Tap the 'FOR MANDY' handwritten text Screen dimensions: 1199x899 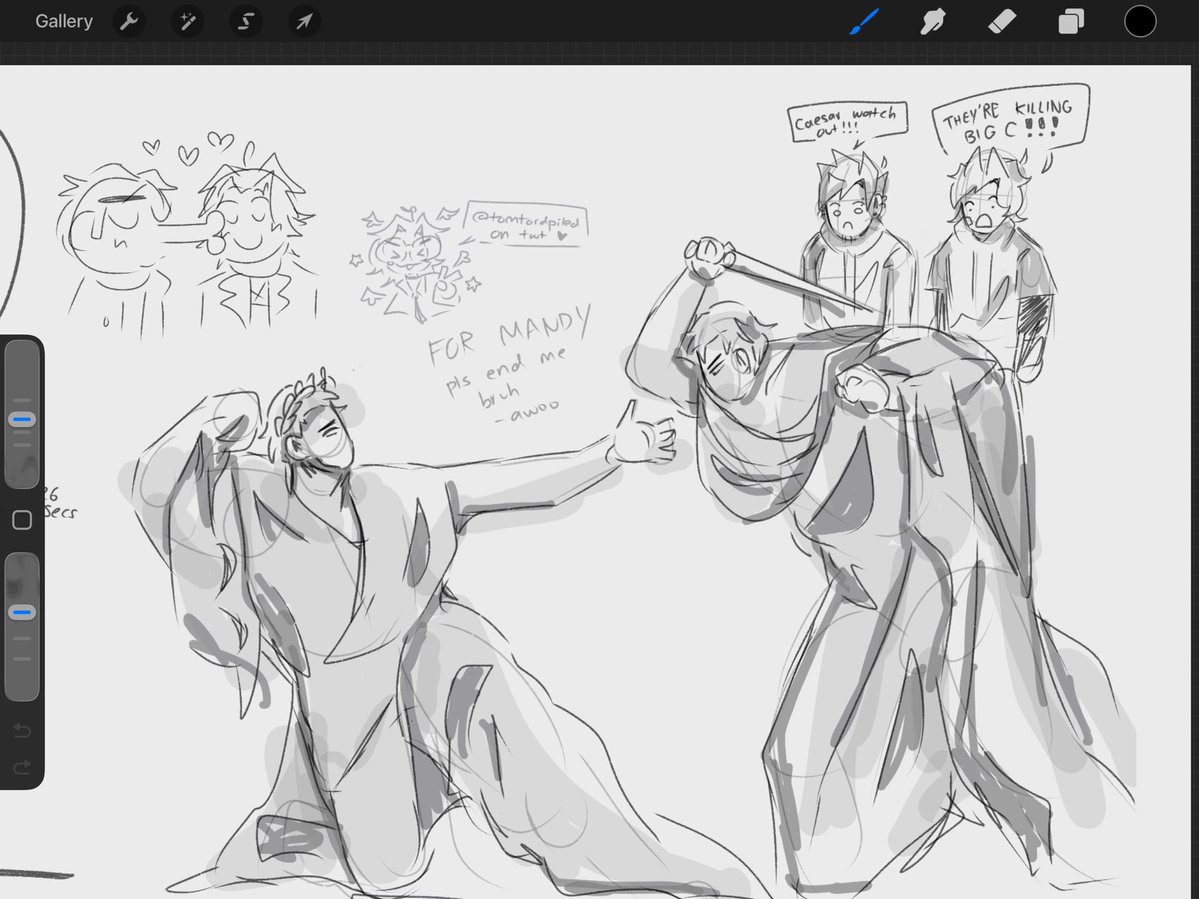click(x=509, y=335)
